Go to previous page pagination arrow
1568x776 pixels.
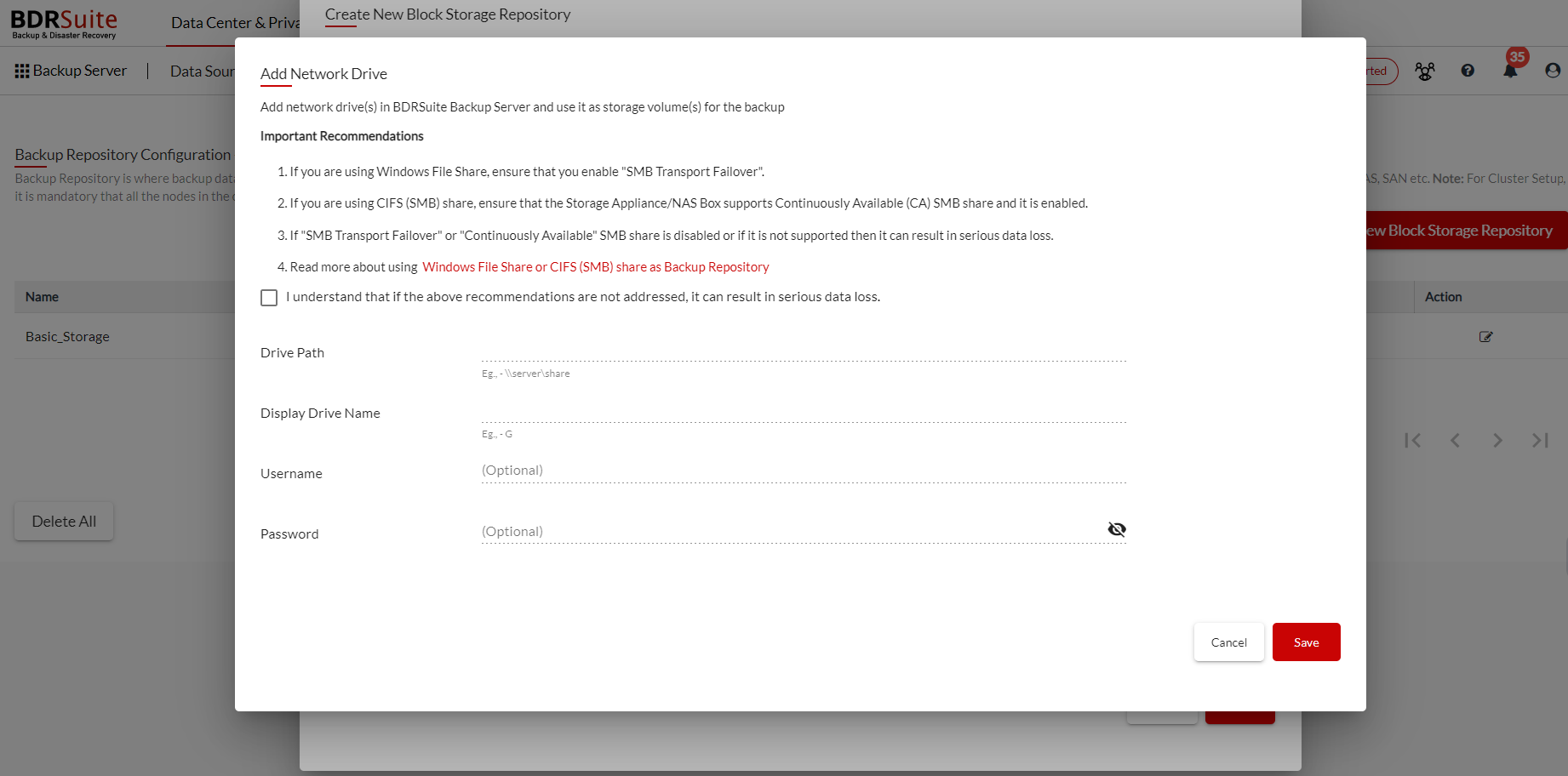point(1455,440)
